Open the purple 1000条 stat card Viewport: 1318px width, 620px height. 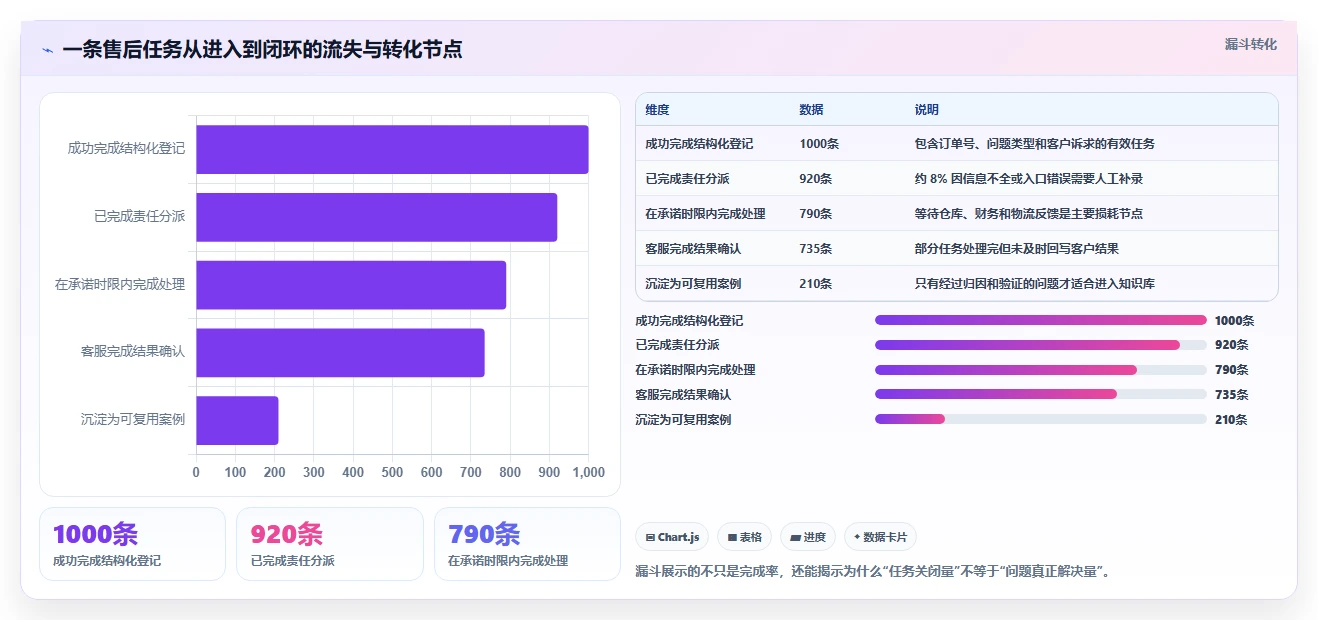click(132, 544)
